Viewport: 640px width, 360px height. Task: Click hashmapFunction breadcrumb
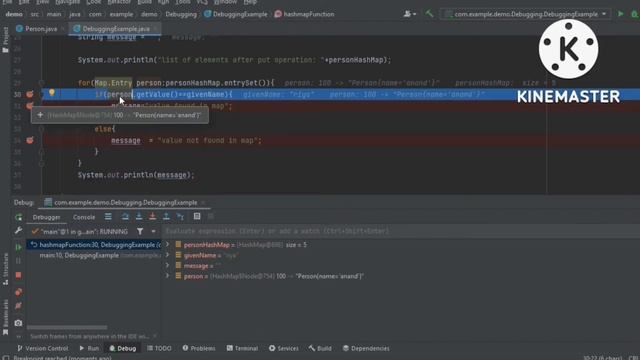[304, 14]
